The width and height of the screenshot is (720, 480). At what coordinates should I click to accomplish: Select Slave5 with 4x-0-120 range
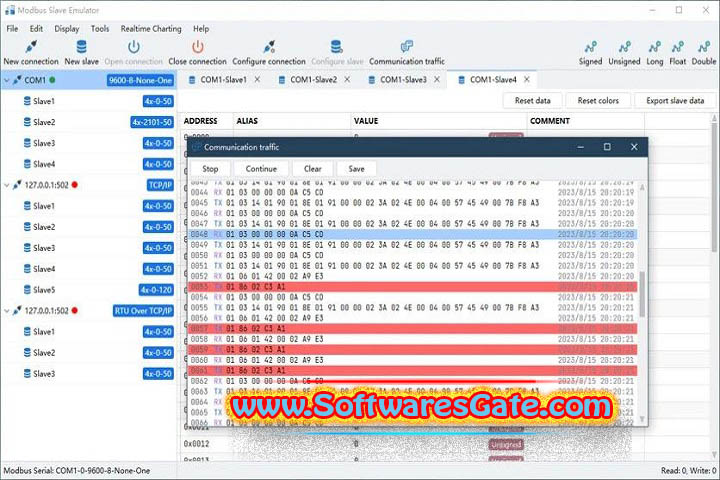click(88, 290)
